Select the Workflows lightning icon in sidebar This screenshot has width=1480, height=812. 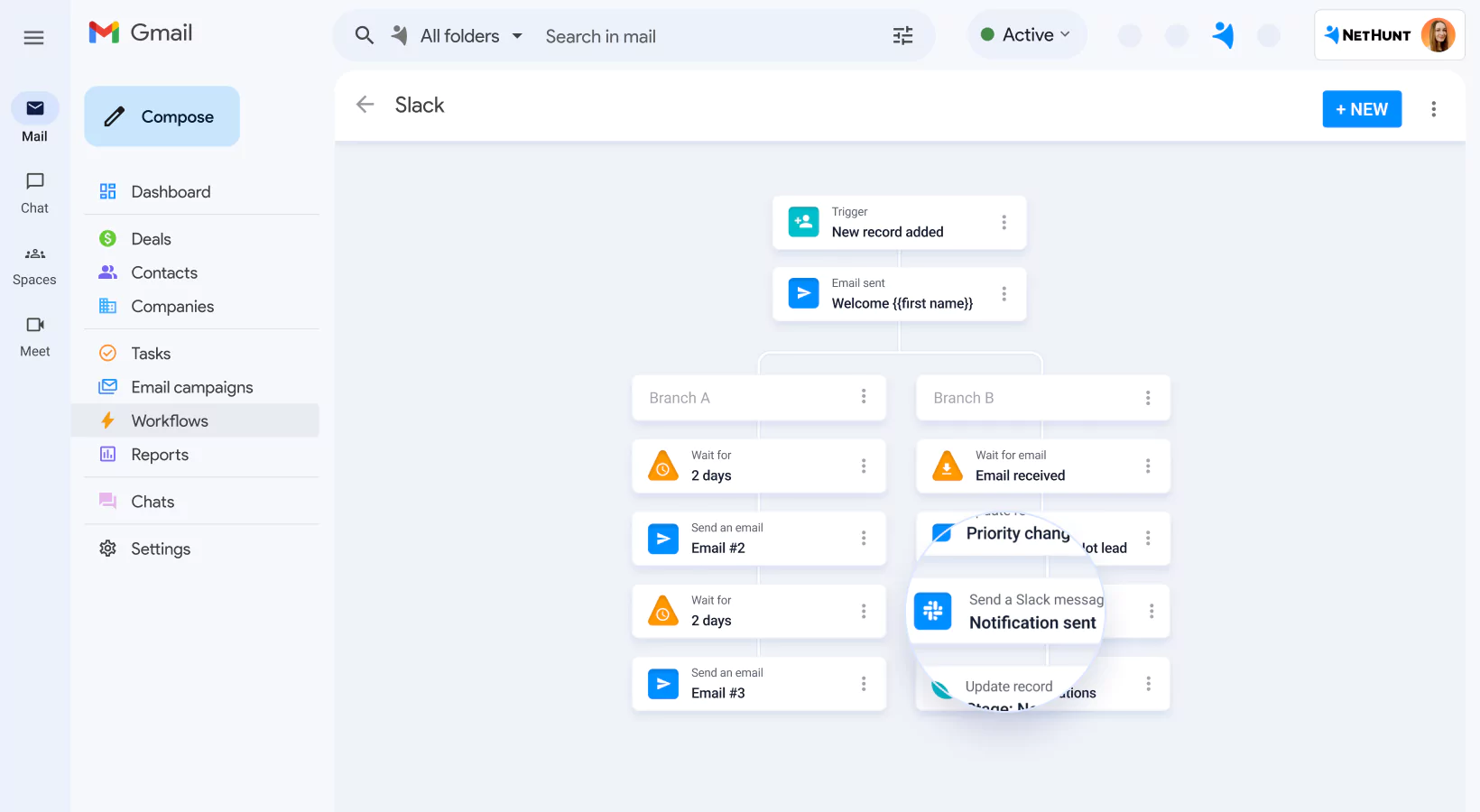pyautogui.click(x=107, y=420)
